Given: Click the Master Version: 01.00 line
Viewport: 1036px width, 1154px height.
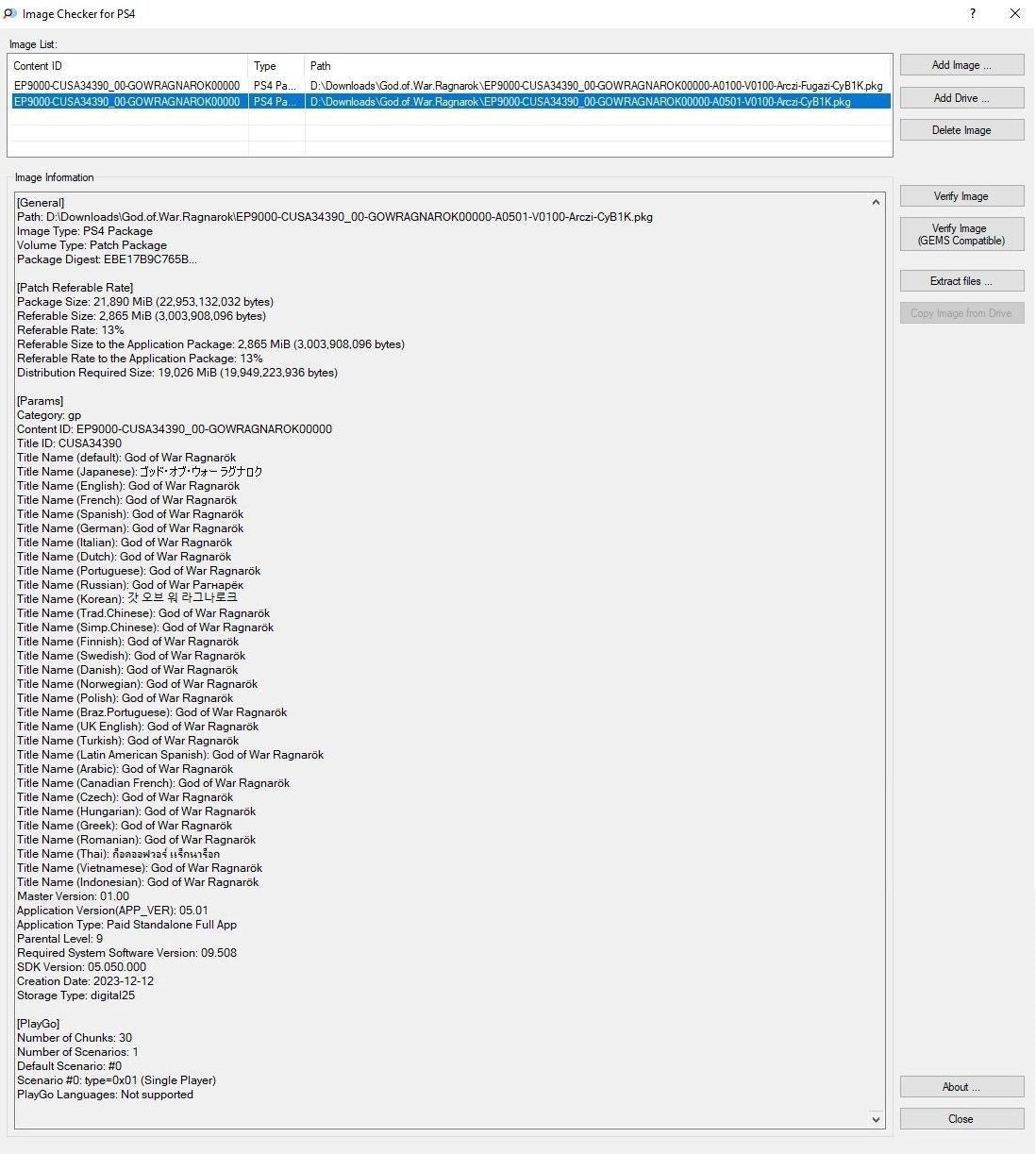Looking at the screenshot, I should [73, 896].
